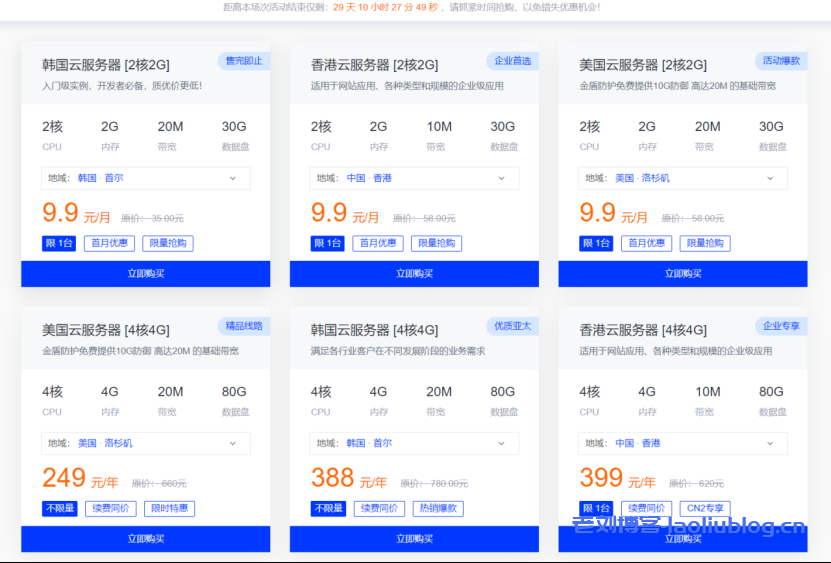Screen dimensions: 831x563
Task: Click the 精品线路 corner badge
Action: [x=244, y=326]
